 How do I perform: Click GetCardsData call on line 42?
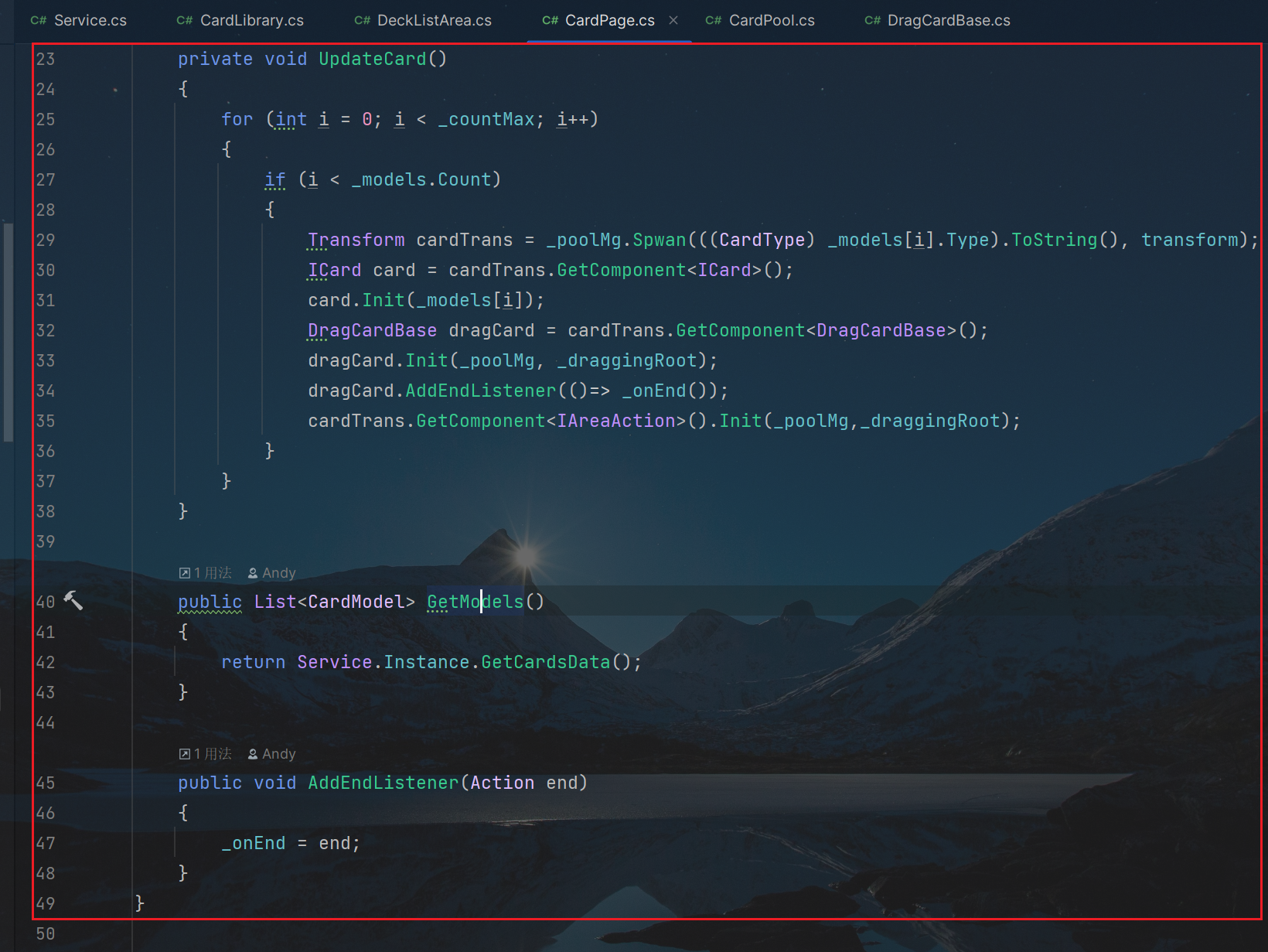click(x=546, y=662)
